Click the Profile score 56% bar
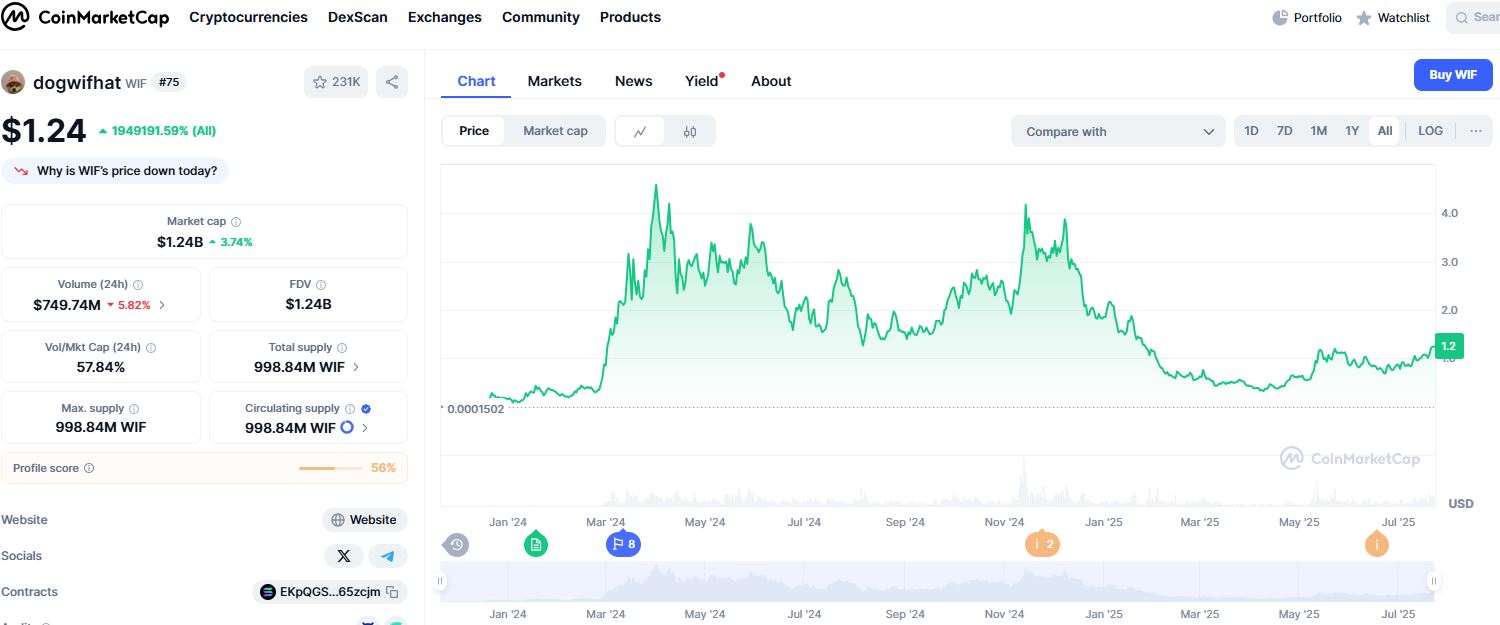 (x=330, y=468)
